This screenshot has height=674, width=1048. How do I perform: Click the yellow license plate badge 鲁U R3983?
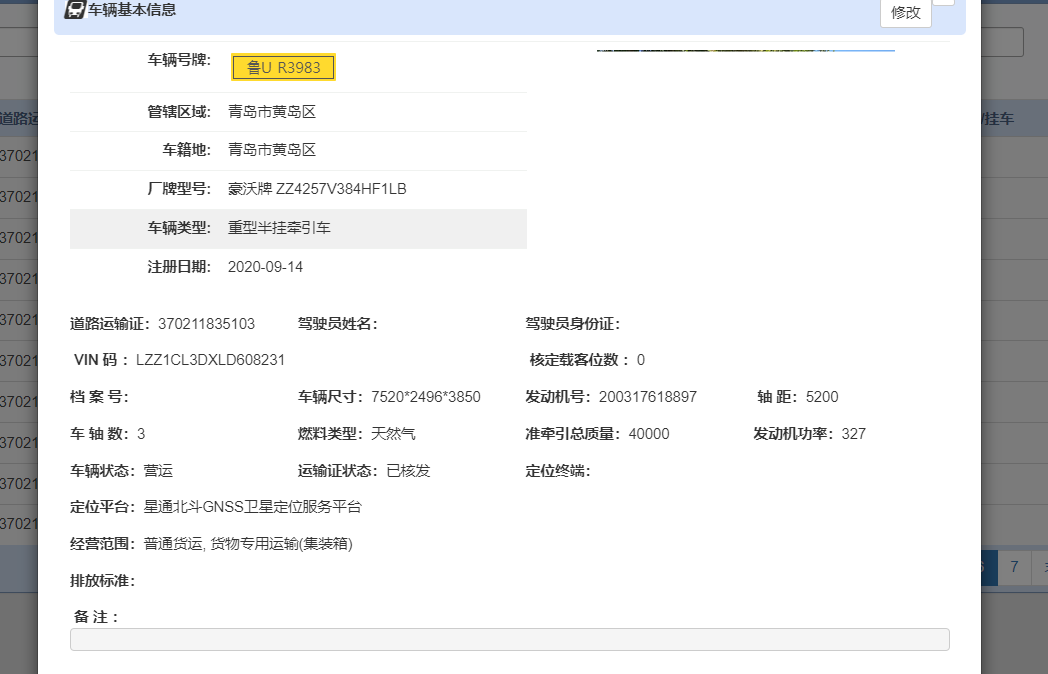pos(283,67)
